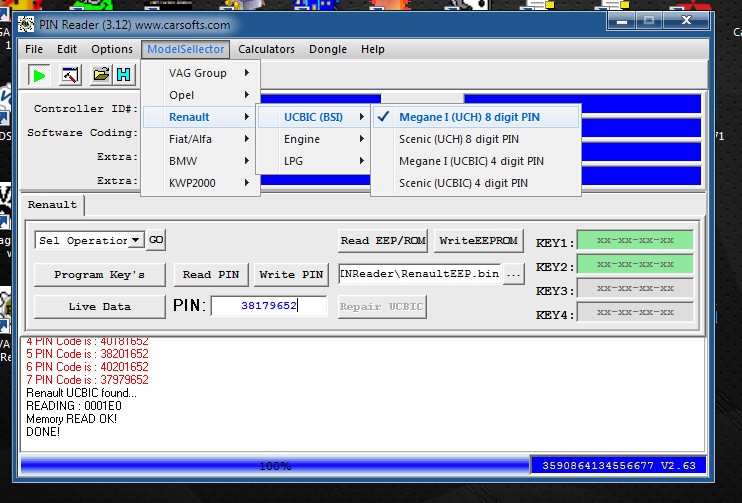Select Scenic (UCBIC) 4 digit PIN
The width and height of the screenshot is (742, 503).
click(x=476, y=183)
